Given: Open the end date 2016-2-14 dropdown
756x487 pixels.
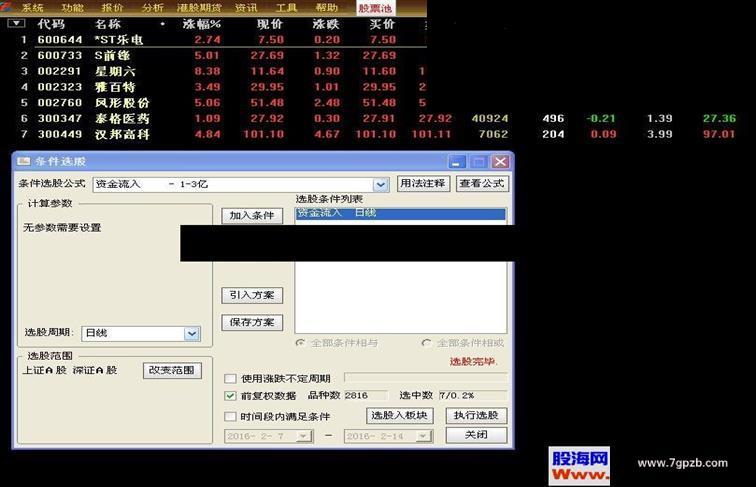Looking at the screenshot, I should (x=423, y=436).
